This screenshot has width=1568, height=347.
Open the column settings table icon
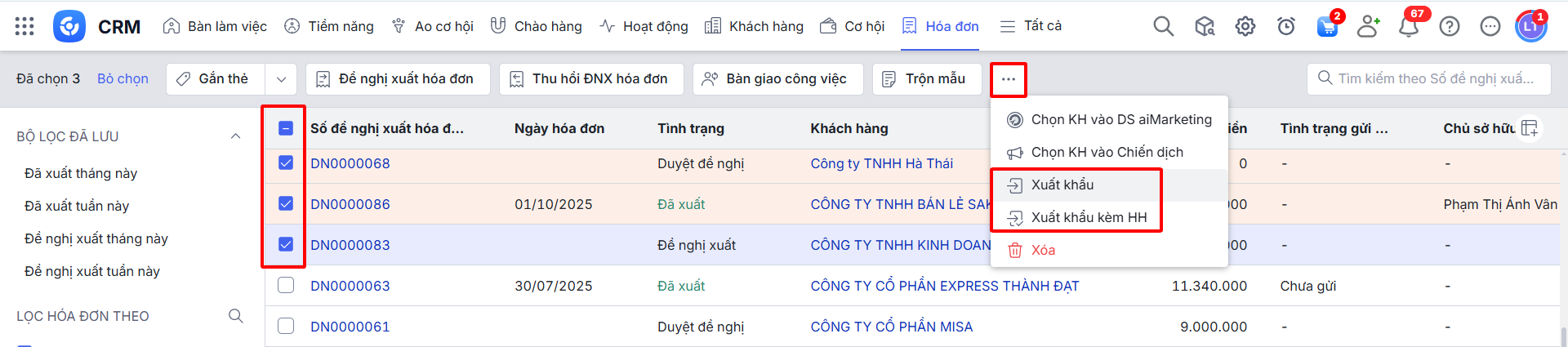[1530, 128]
